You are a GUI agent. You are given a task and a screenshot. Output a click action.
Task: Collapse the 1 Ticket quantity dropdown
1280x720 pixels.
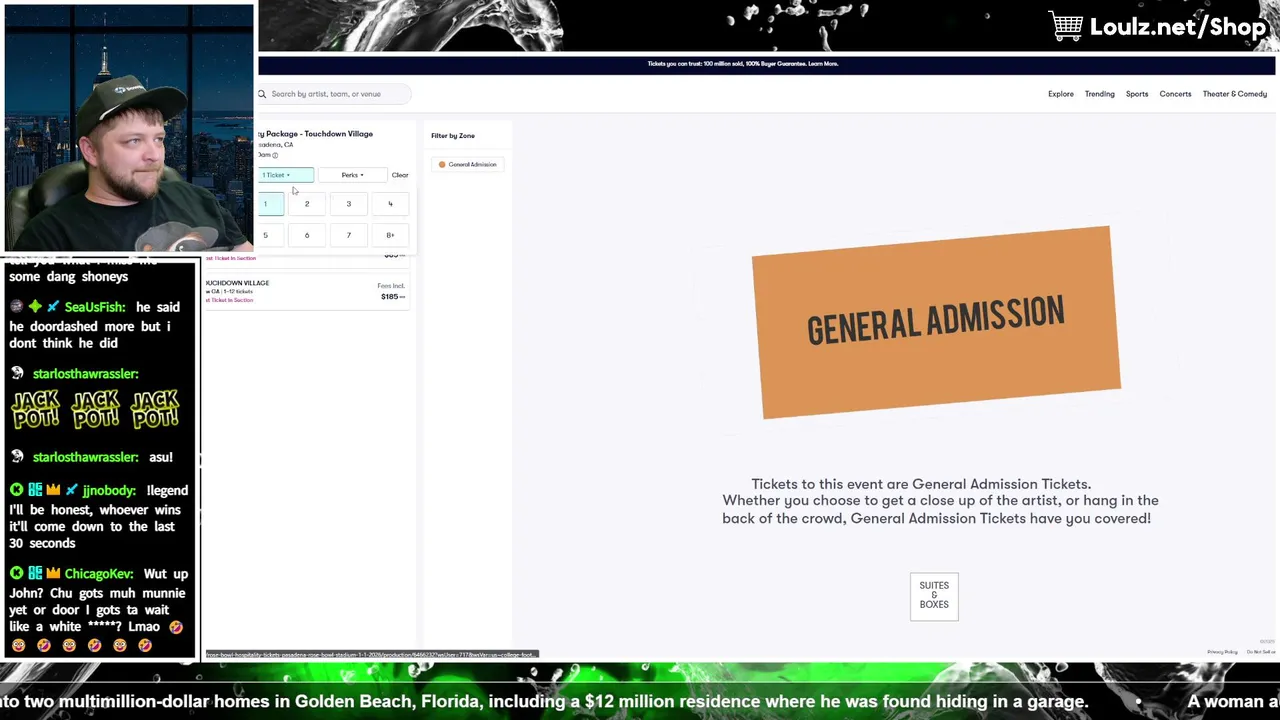click(286, 175)
